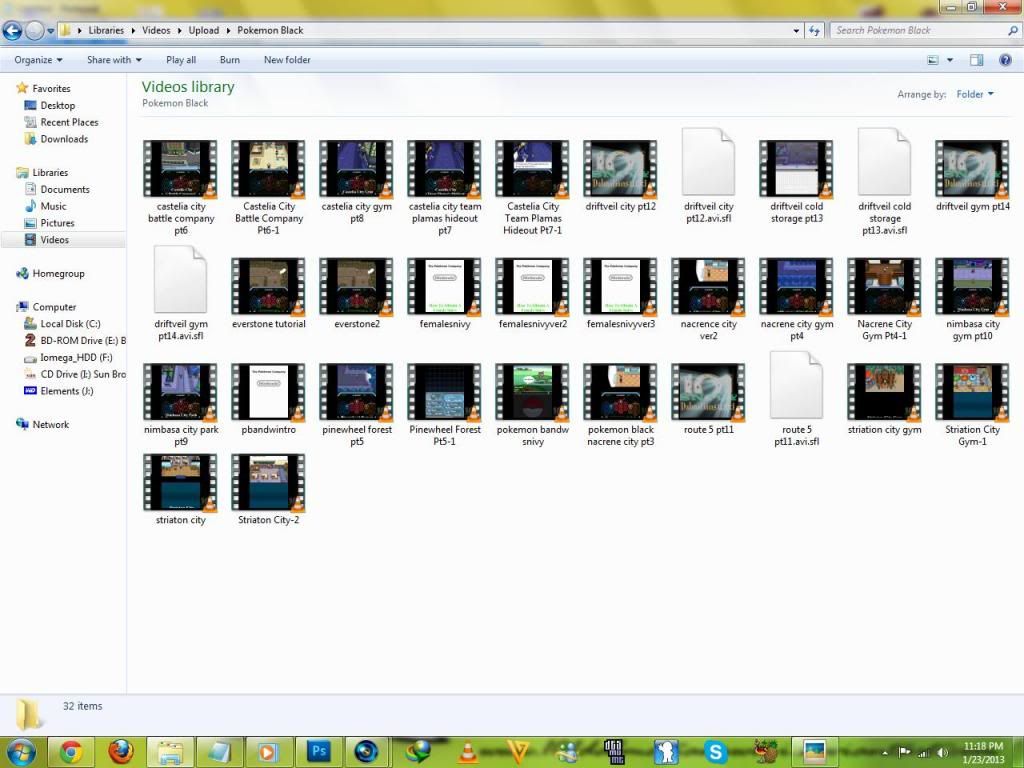Select the nimbasa city gym pt10 video

tap(972, 299)
